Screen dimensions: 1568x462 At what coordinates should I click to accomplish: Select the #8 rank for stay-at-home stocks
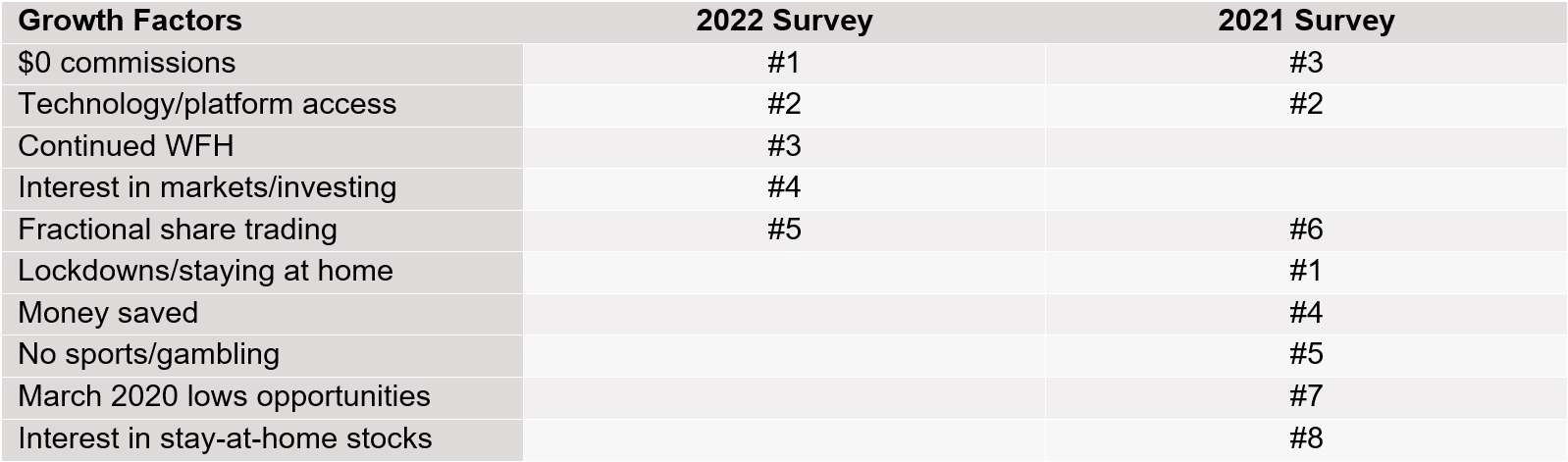coord(1306,438)
